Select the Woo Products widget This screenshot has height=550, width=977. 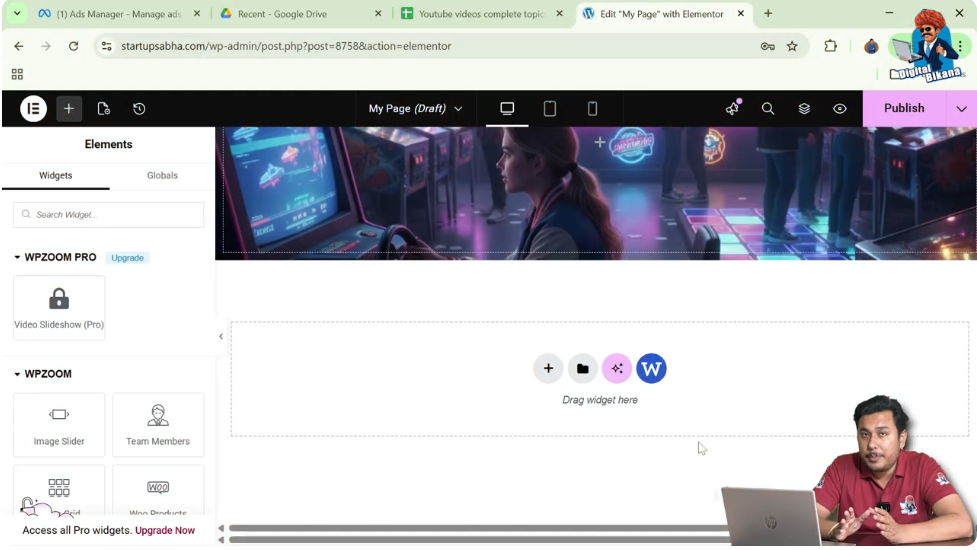click(158, 492)
